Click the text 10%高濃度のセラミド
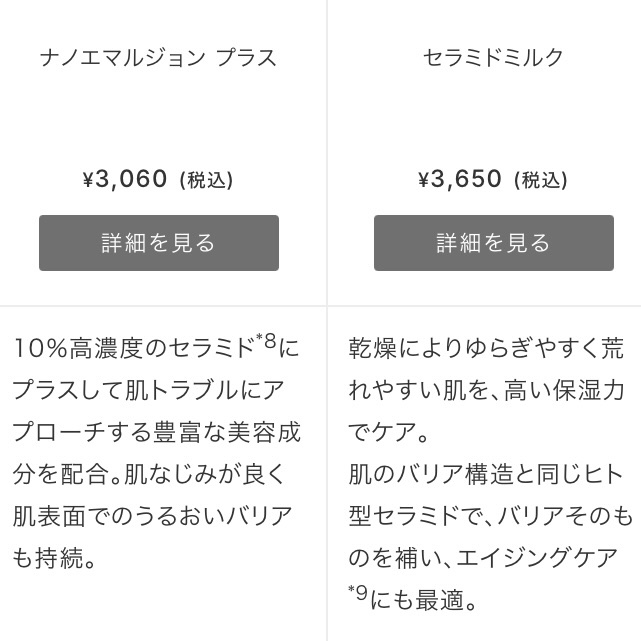The width and height of the screenshot is (641, 641). (134, 349)
